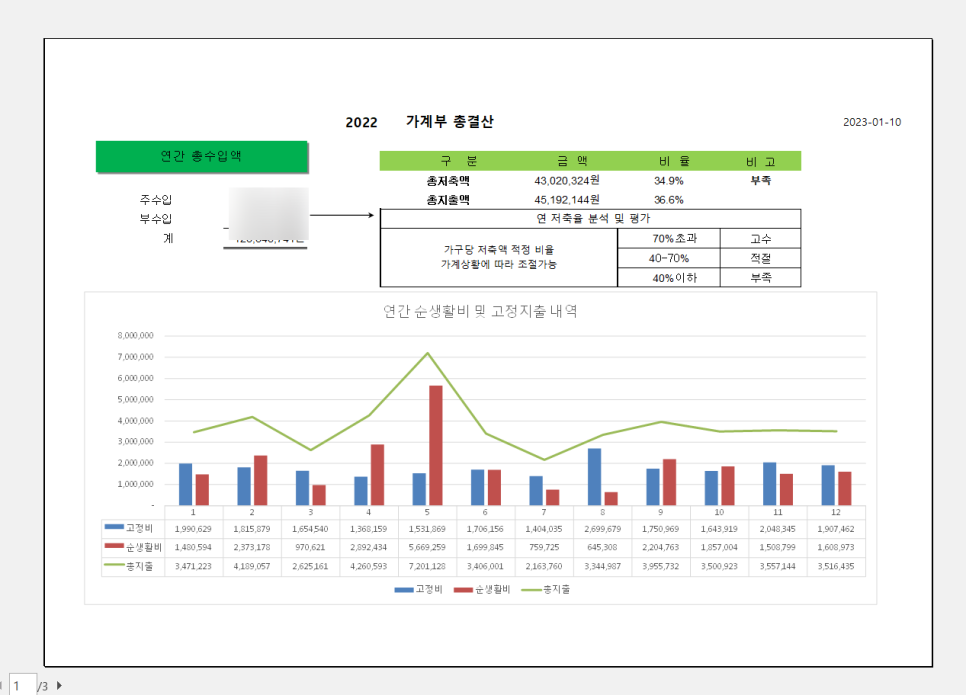966x695 pixels.
Task: Click the '금 액' column header
Action: (572, 161)
